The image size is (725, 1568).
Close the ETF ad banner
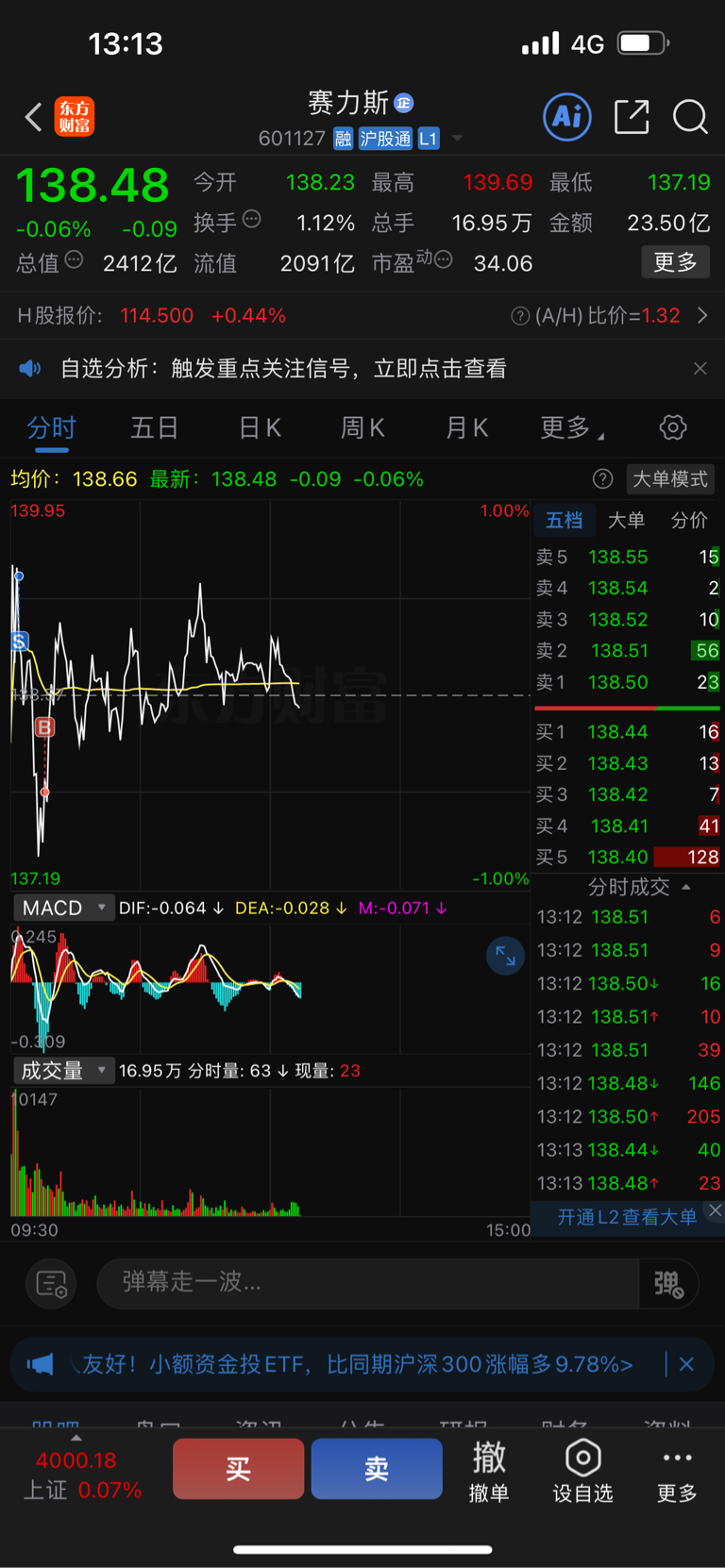point(686,1364)
